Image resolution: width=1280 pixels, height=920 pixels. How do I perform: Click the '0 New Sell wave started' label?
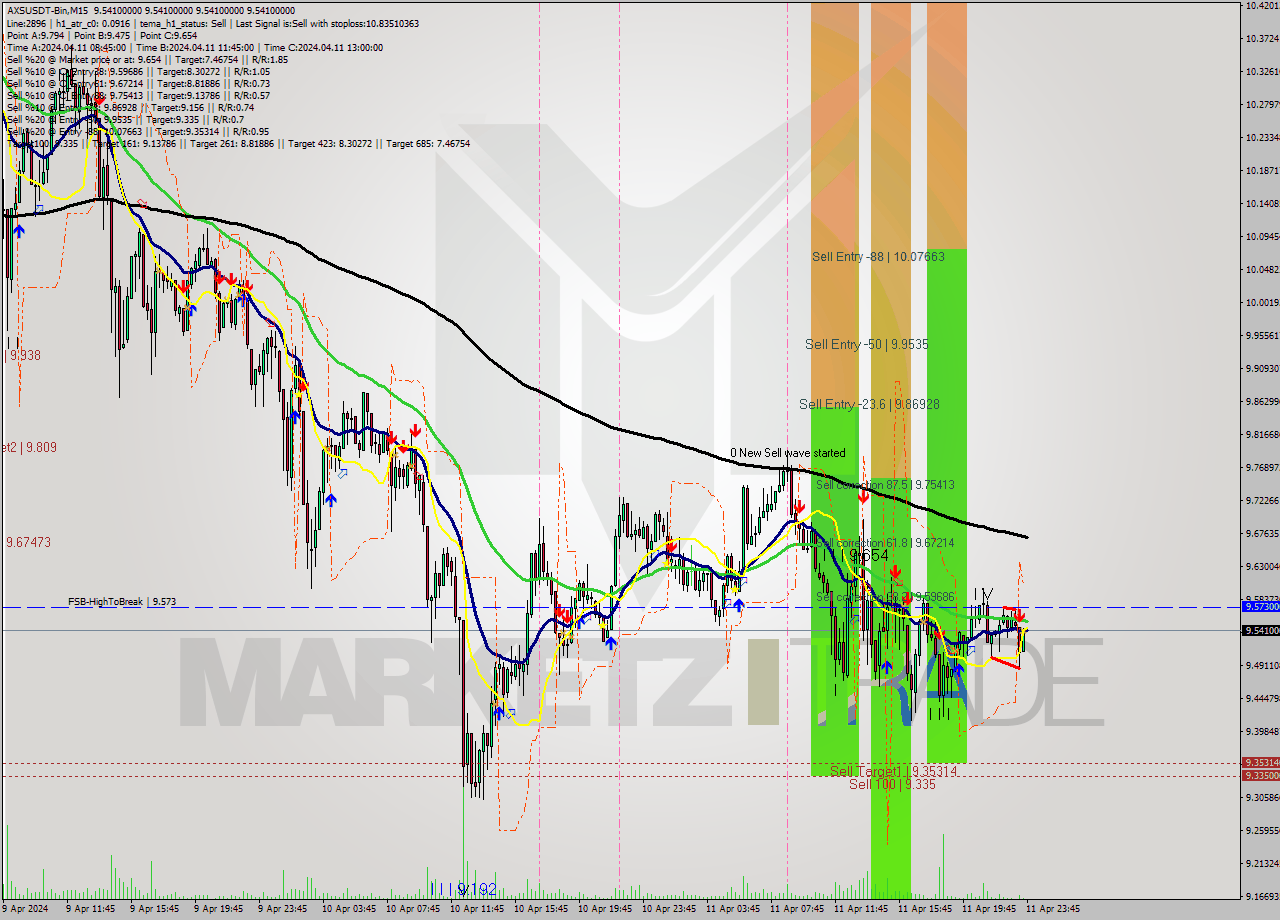tap(787, 453)
